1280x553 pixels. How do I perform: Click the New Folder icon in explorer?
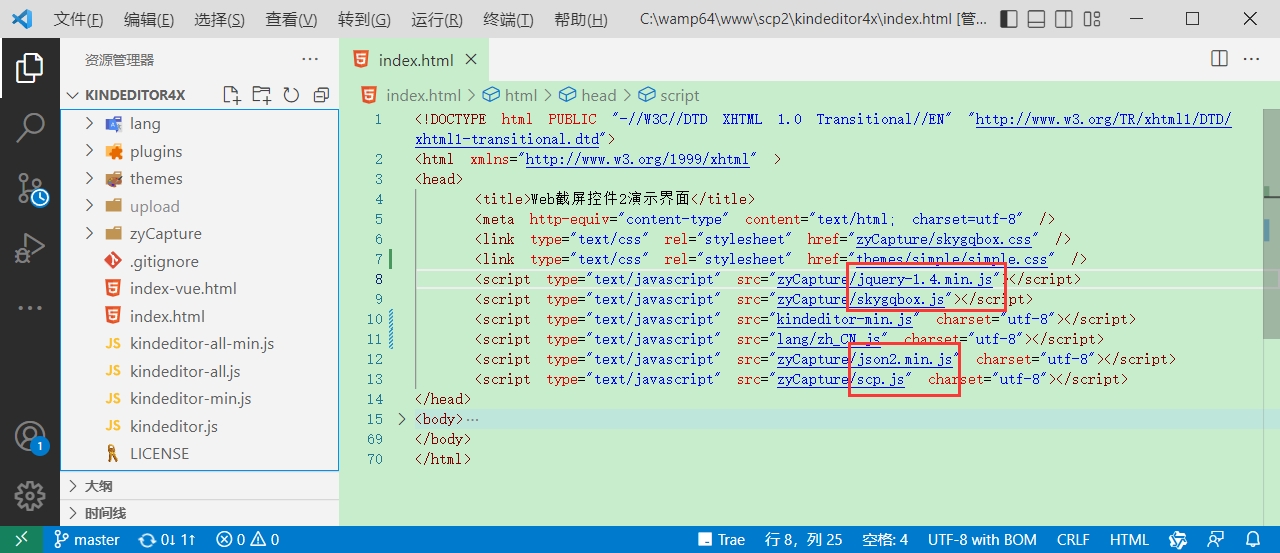[262, 95]
